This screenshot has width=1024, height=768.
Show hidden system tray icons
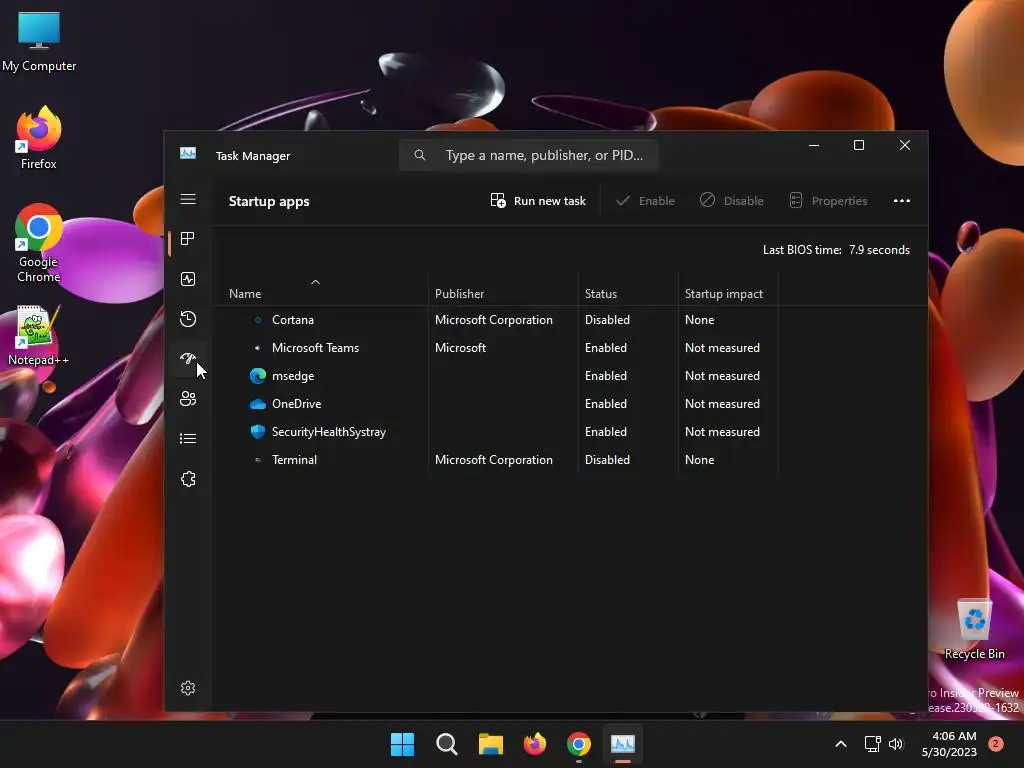pyautogui.click(x=841, y=744)
